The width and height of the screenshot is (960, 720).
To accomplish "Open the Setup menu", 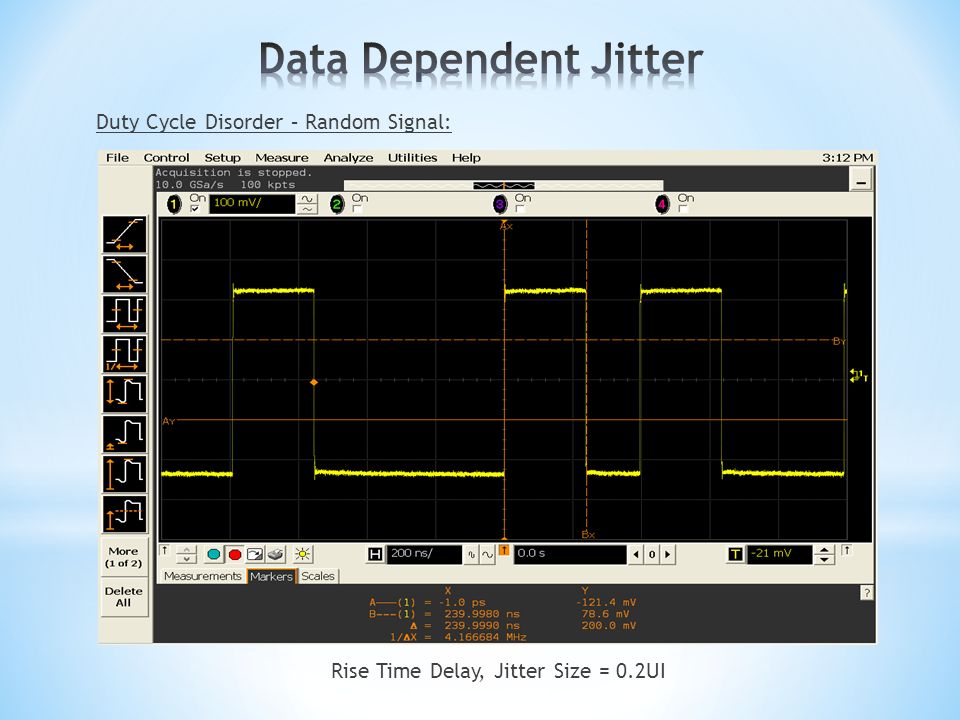I will [222, 157].
